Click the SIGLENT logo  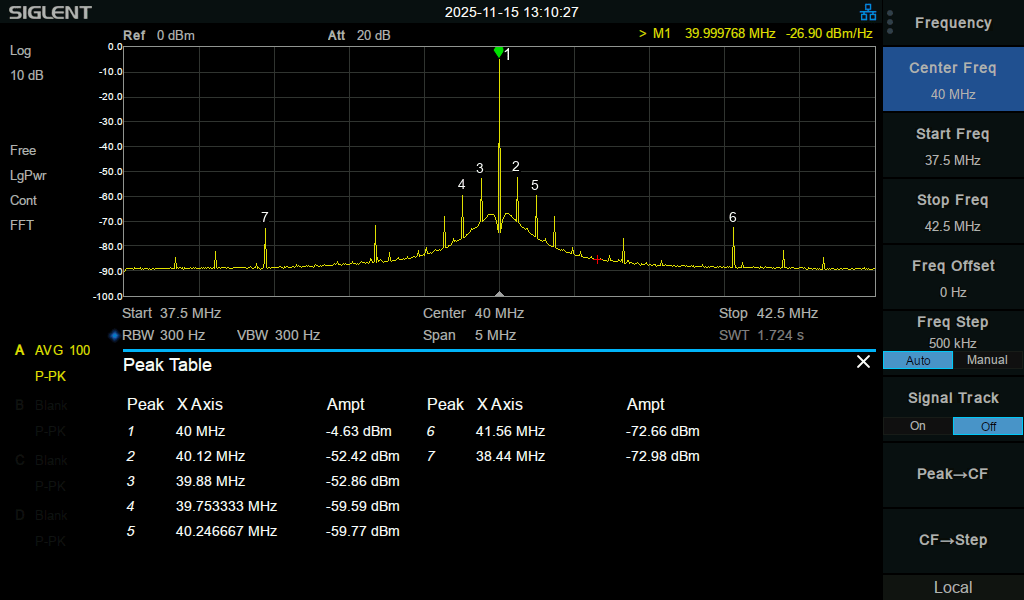point(50,12)
